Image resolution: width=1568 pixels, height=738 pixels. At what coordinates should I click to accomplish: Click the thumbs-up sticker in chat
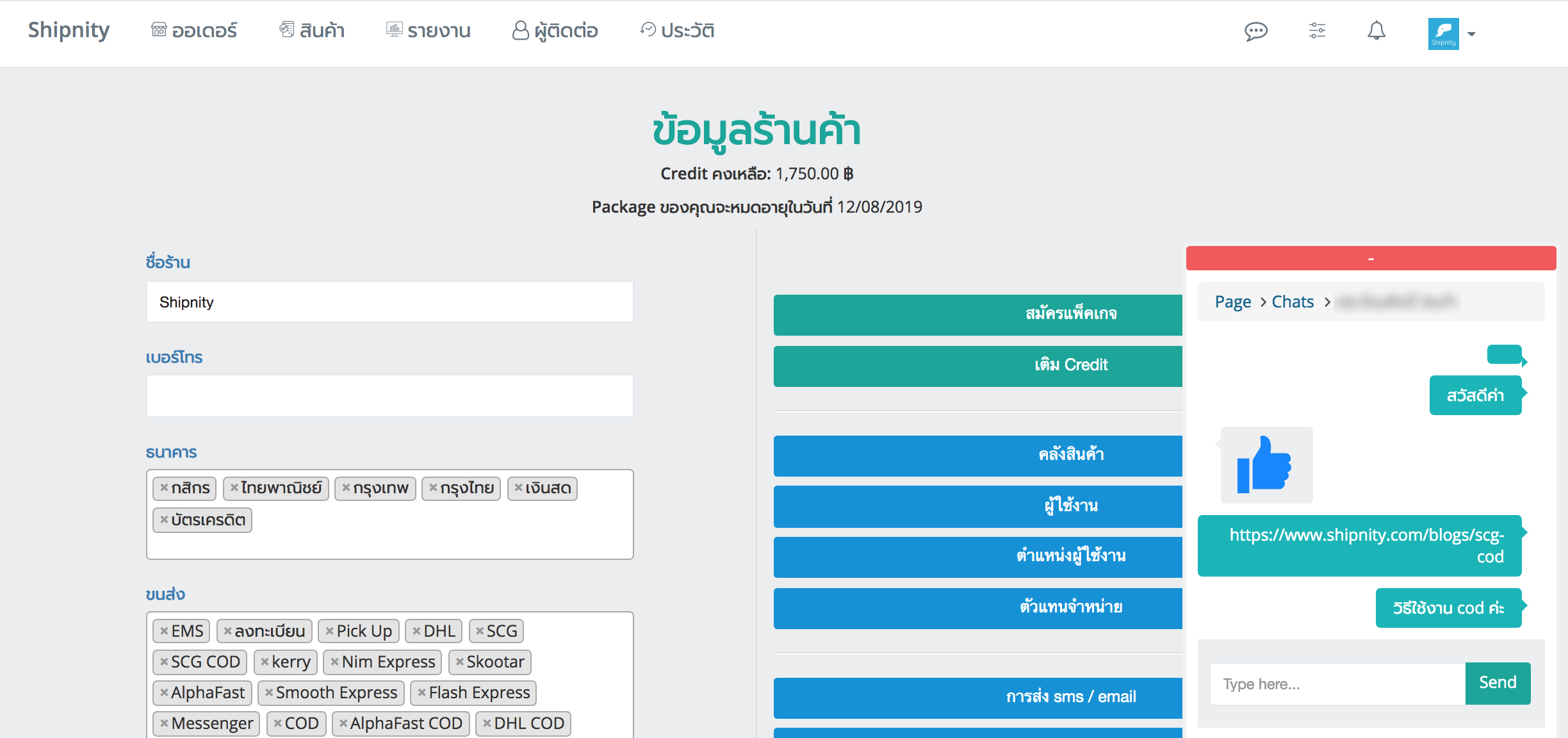click(x=1266, y=465)
